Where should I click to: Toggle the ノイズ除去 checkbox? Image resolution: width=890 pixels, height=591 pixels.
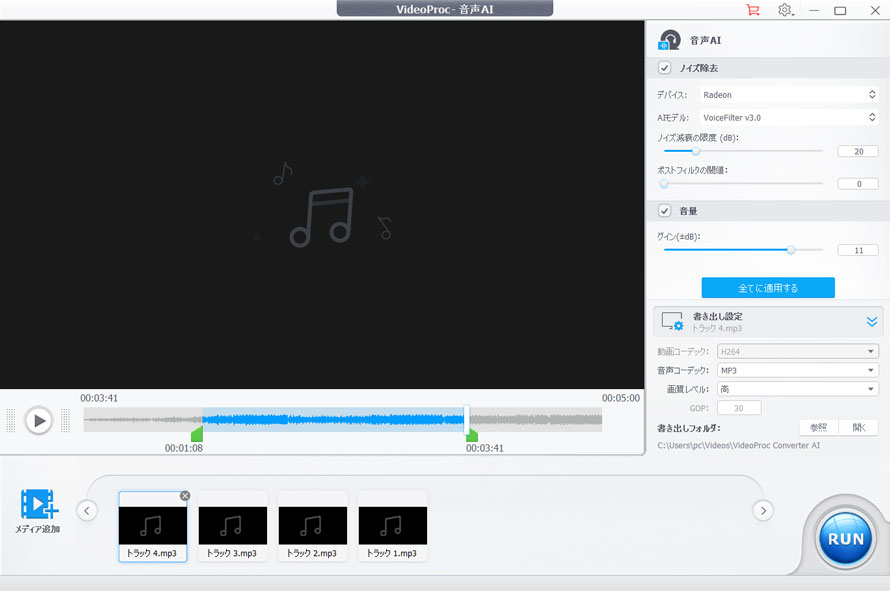click(664, 68)
